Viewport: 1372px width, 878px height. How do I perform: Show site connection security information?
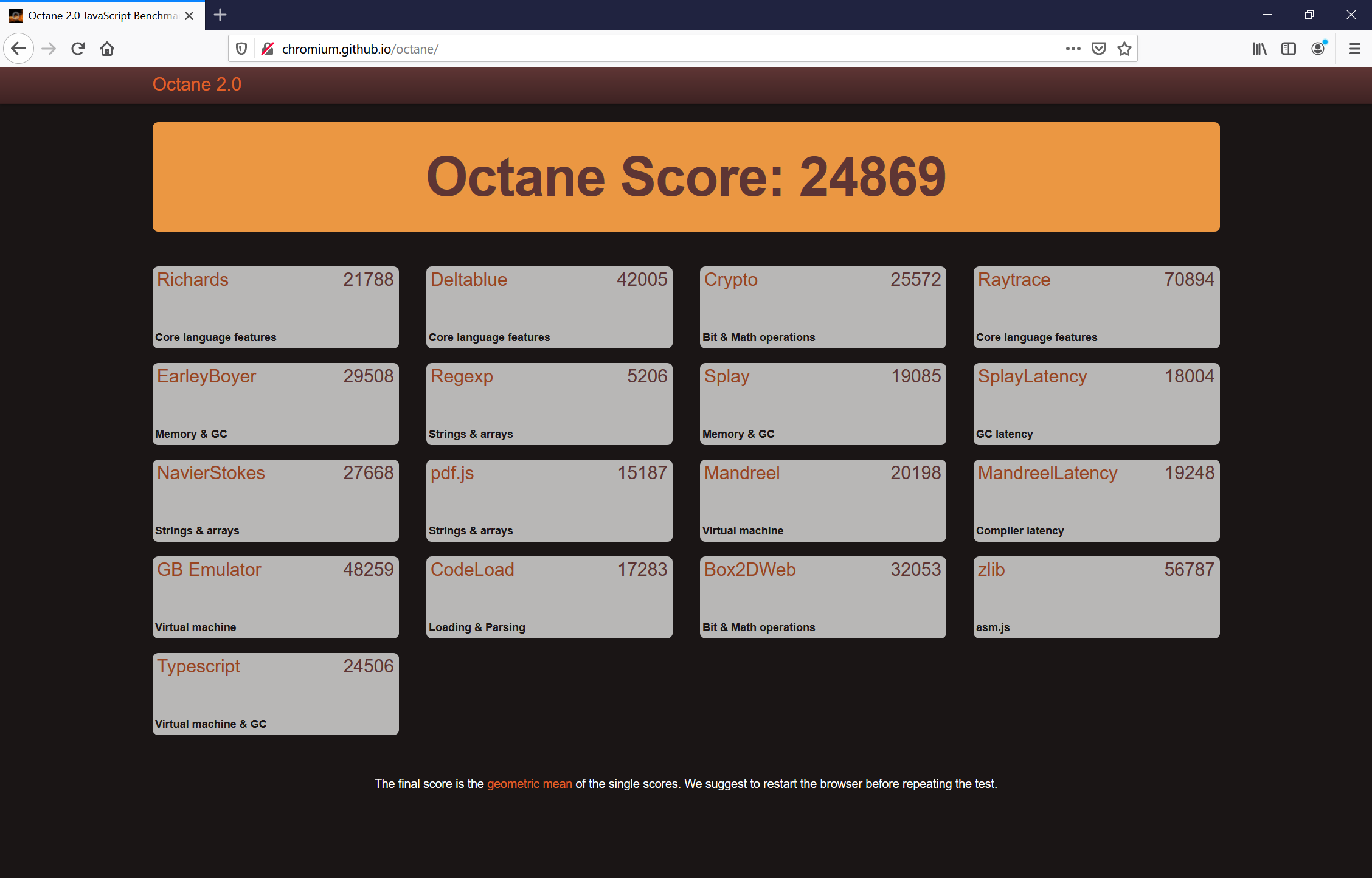(267, 49)
